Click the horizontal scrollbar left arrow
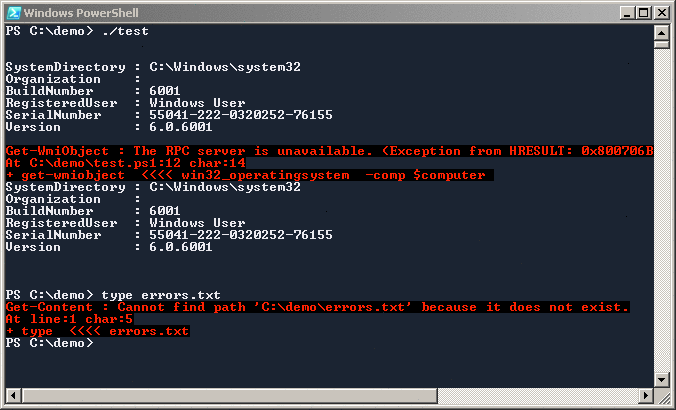Screen dimensions: 676x410 tap(12, 393)
